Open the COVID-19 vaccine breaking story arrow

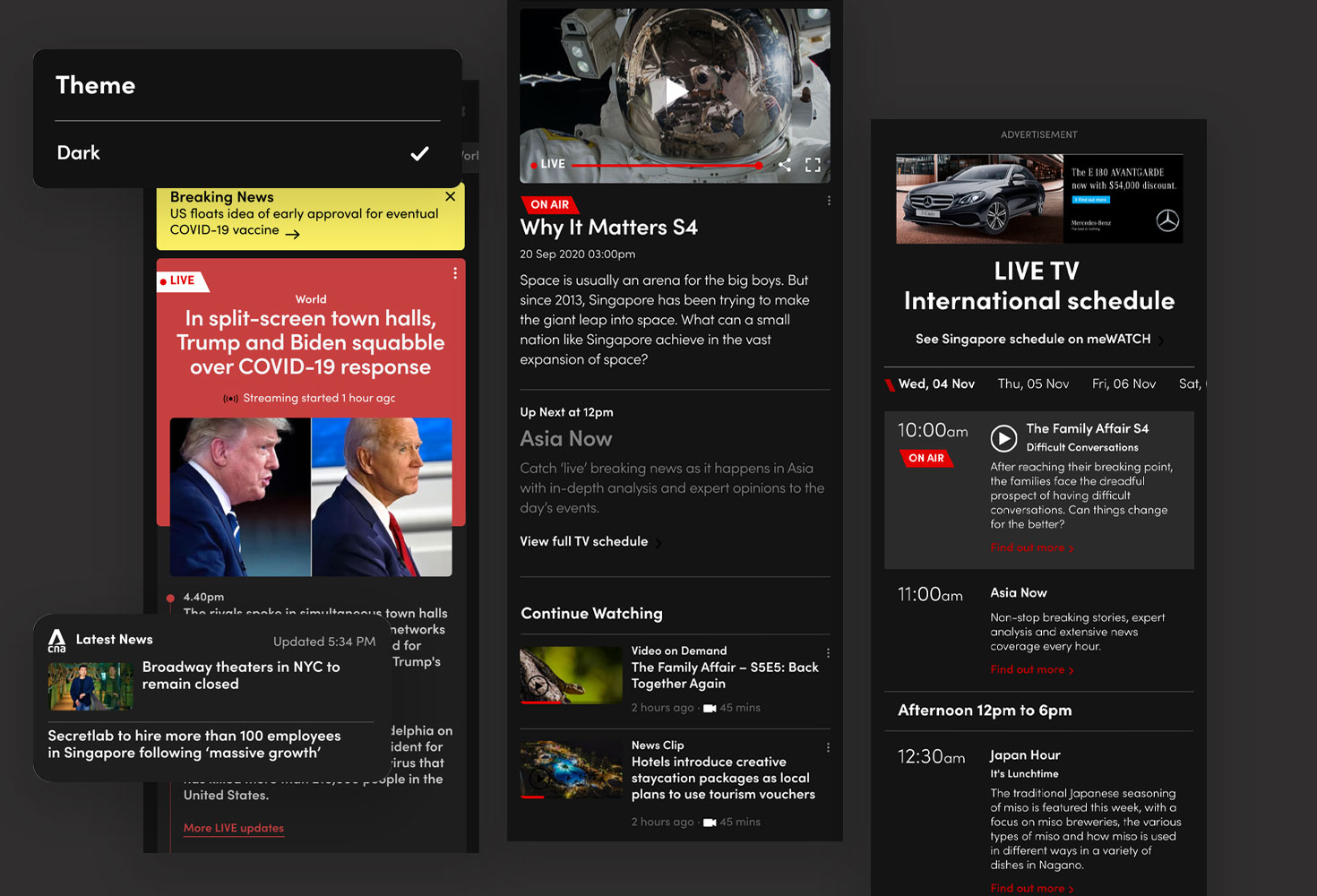tap(293, 233)
